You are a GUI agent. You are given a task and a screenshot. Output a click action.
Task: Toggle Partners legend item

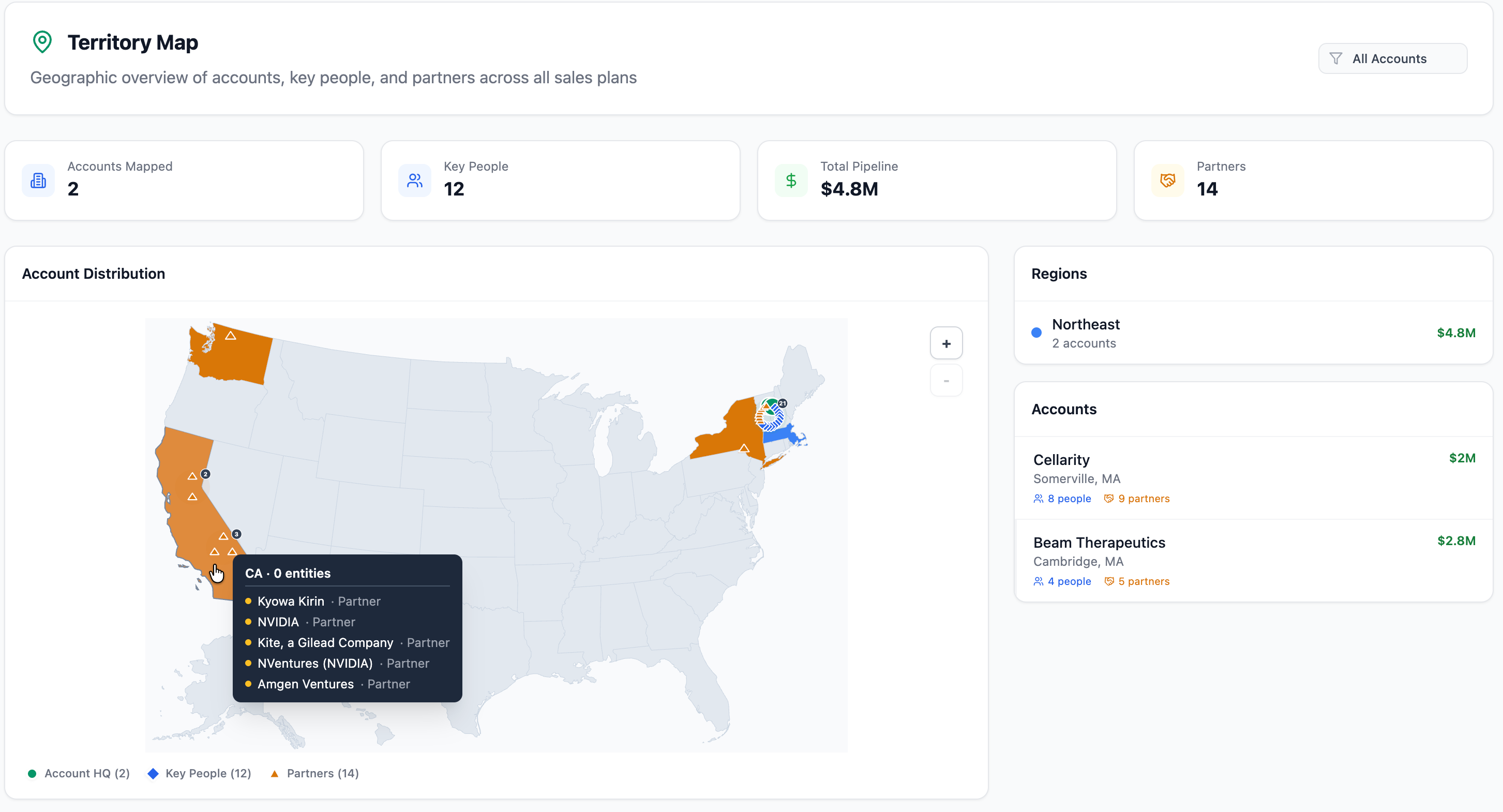pyautogui.click(x=315, y=773)
